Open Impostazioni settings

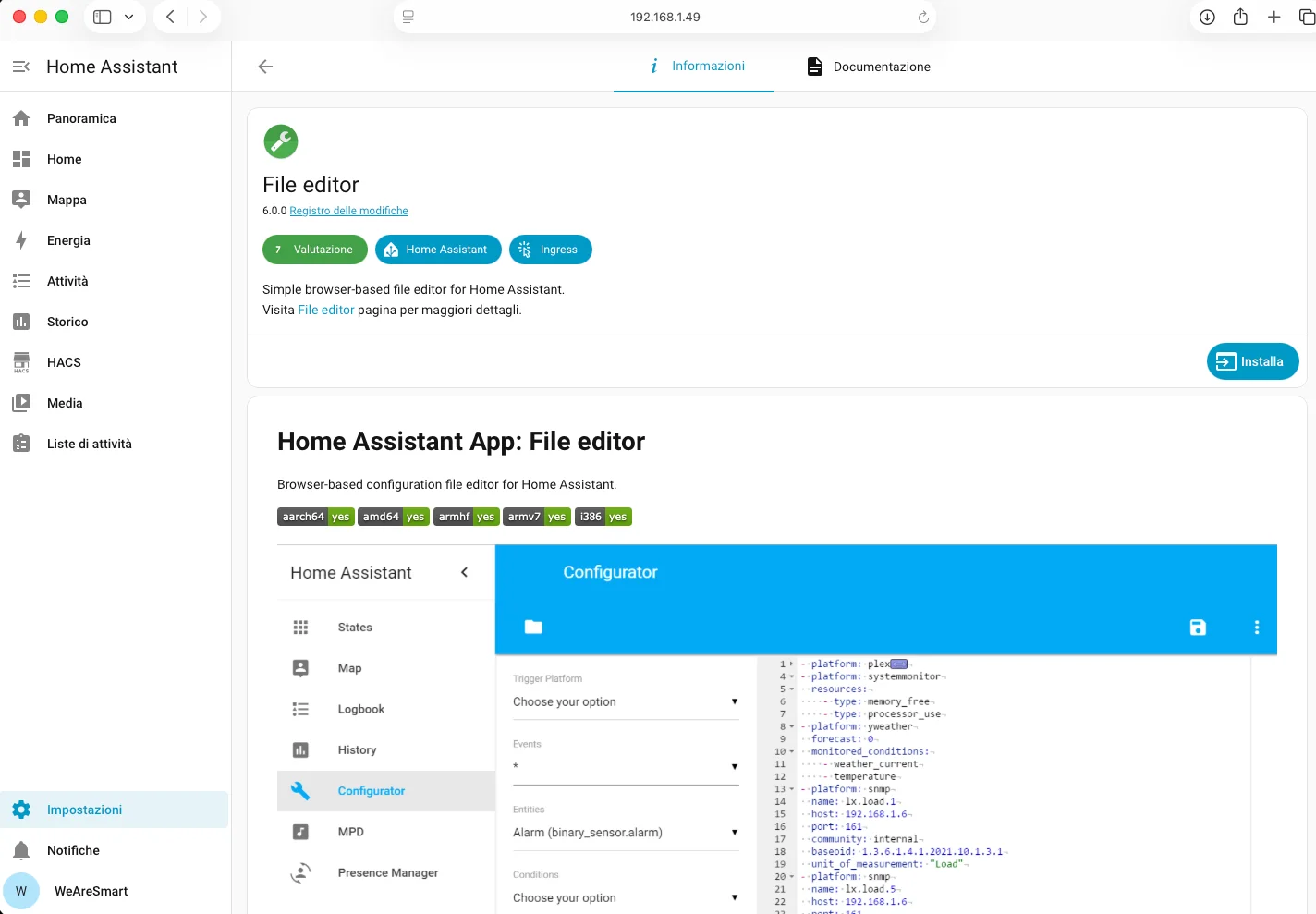point(116,810)
